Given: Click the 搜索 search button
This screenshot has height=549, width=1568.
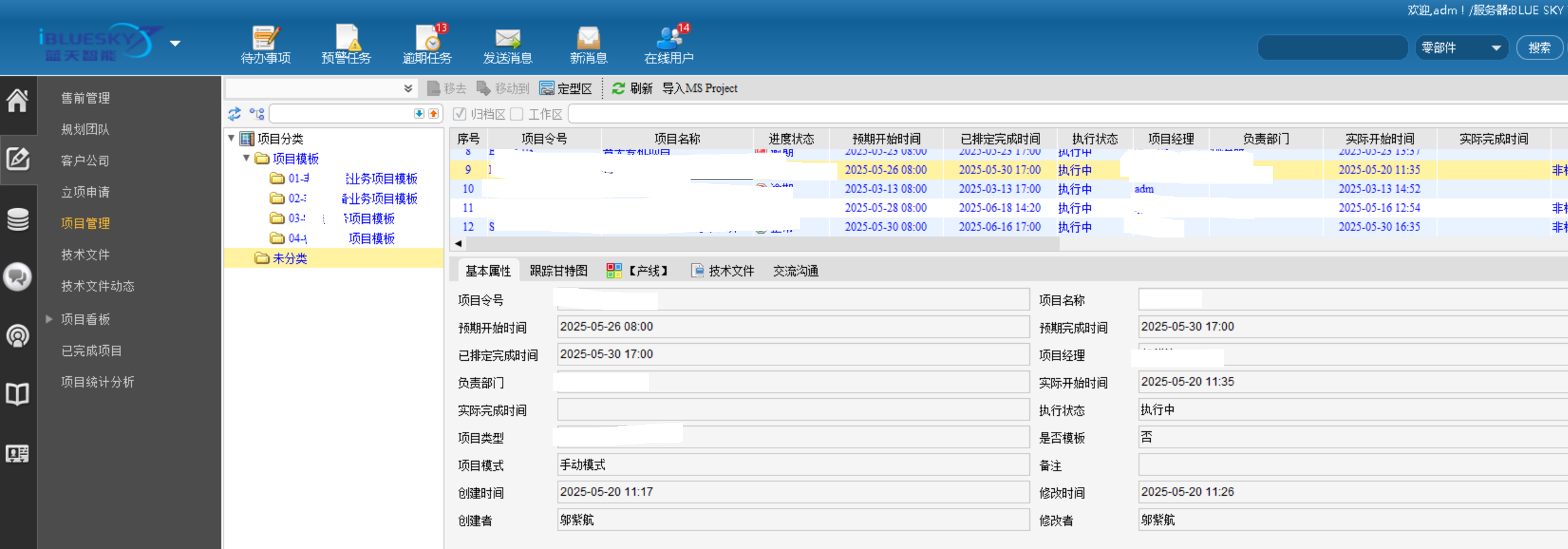Looking at the screenshot, I should coord(1540,47).
